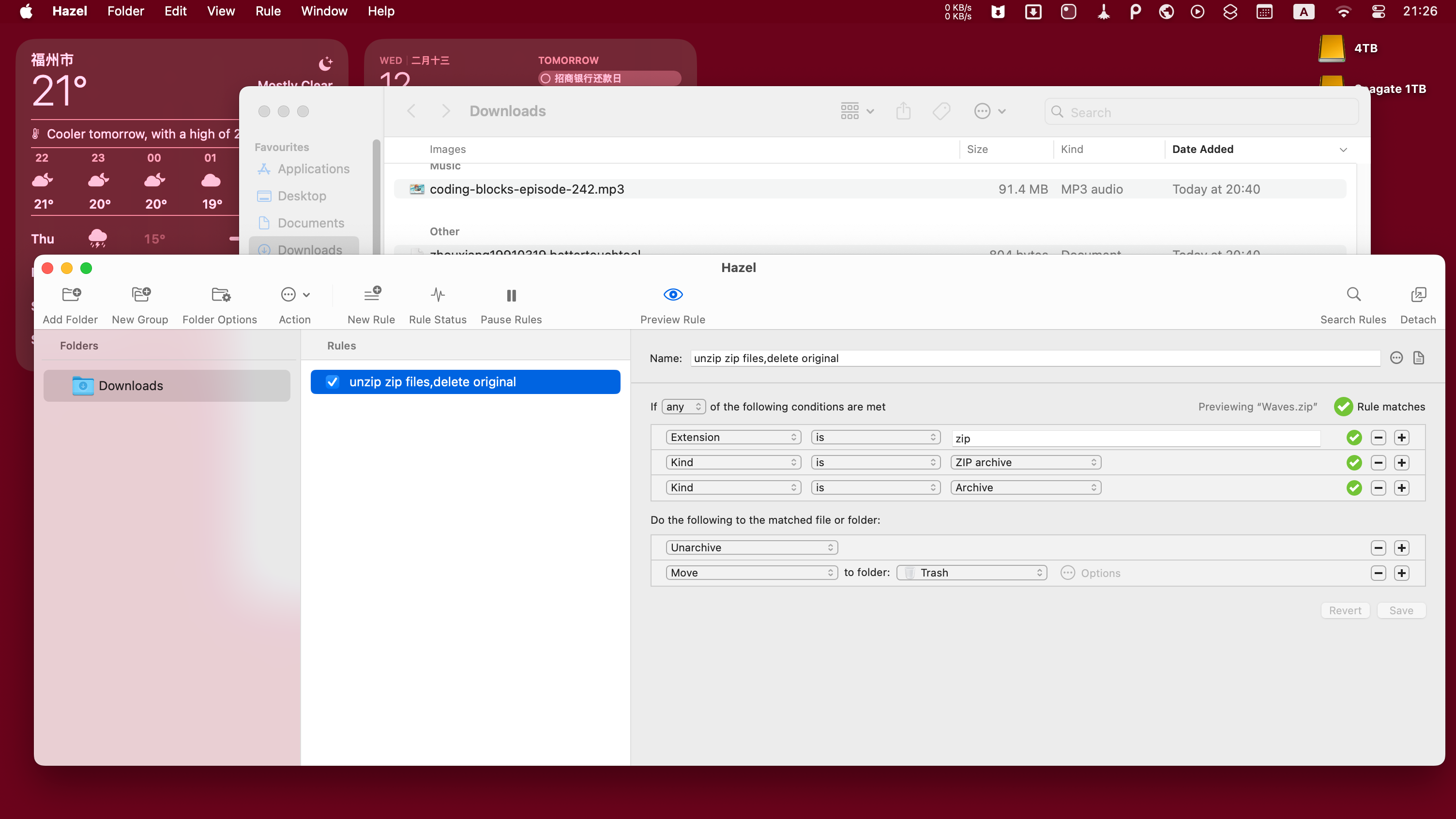Viewport: 1456px width, 819px height.
Task: Remove the Move to Trash action
Action: (x=1379, y=573)
